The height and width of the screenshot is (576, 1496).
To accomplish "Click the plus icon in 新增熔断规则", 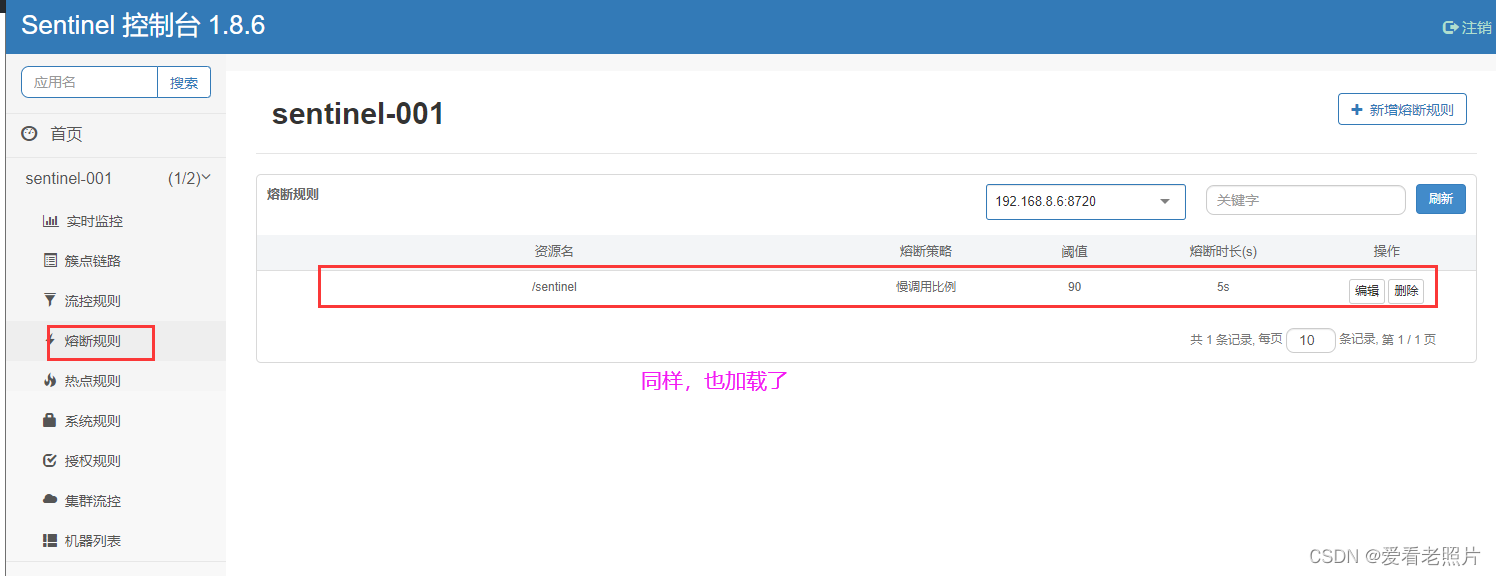I will point(1357,110).
